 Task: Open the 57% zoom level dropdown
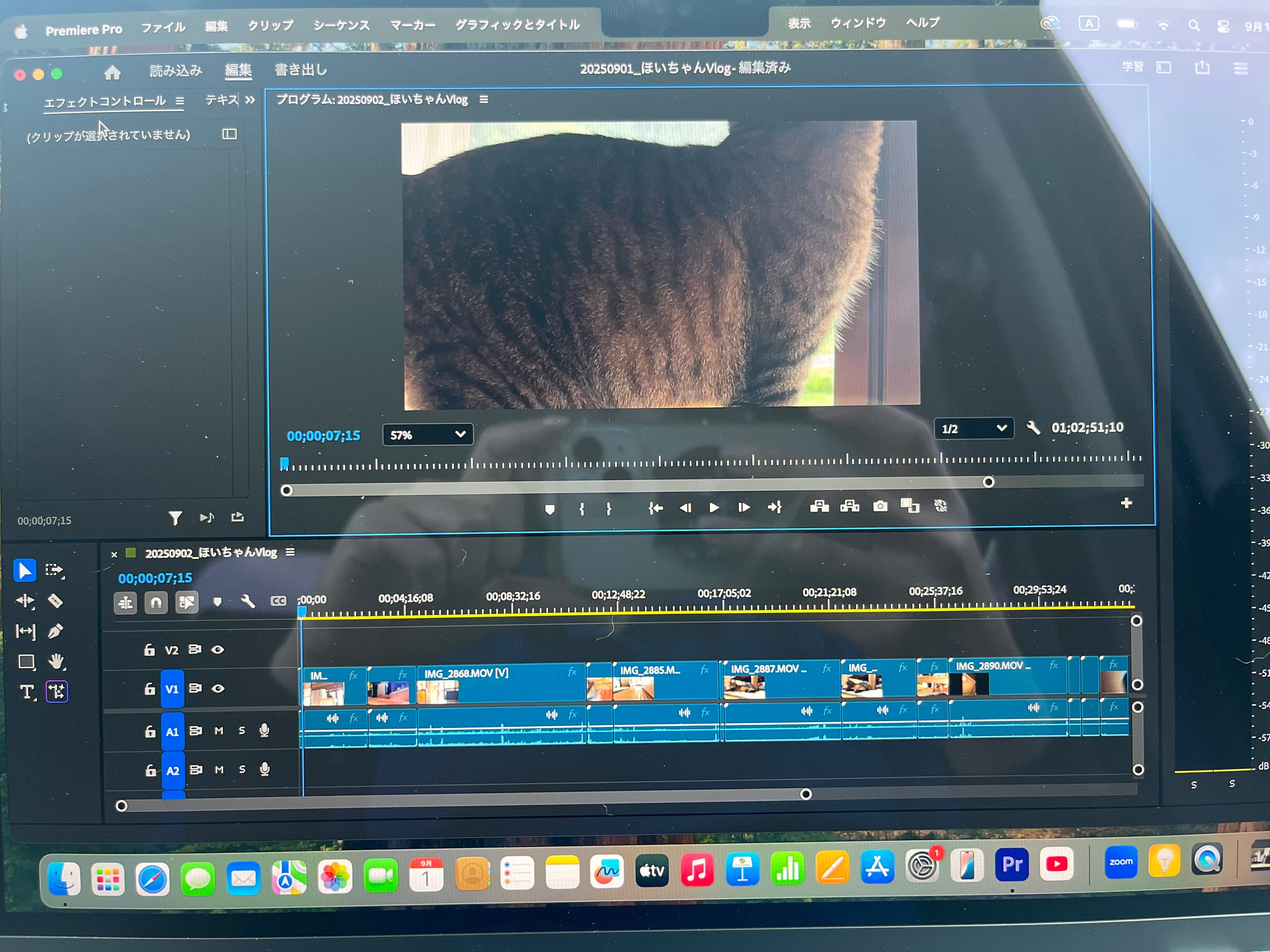[428, 434]
